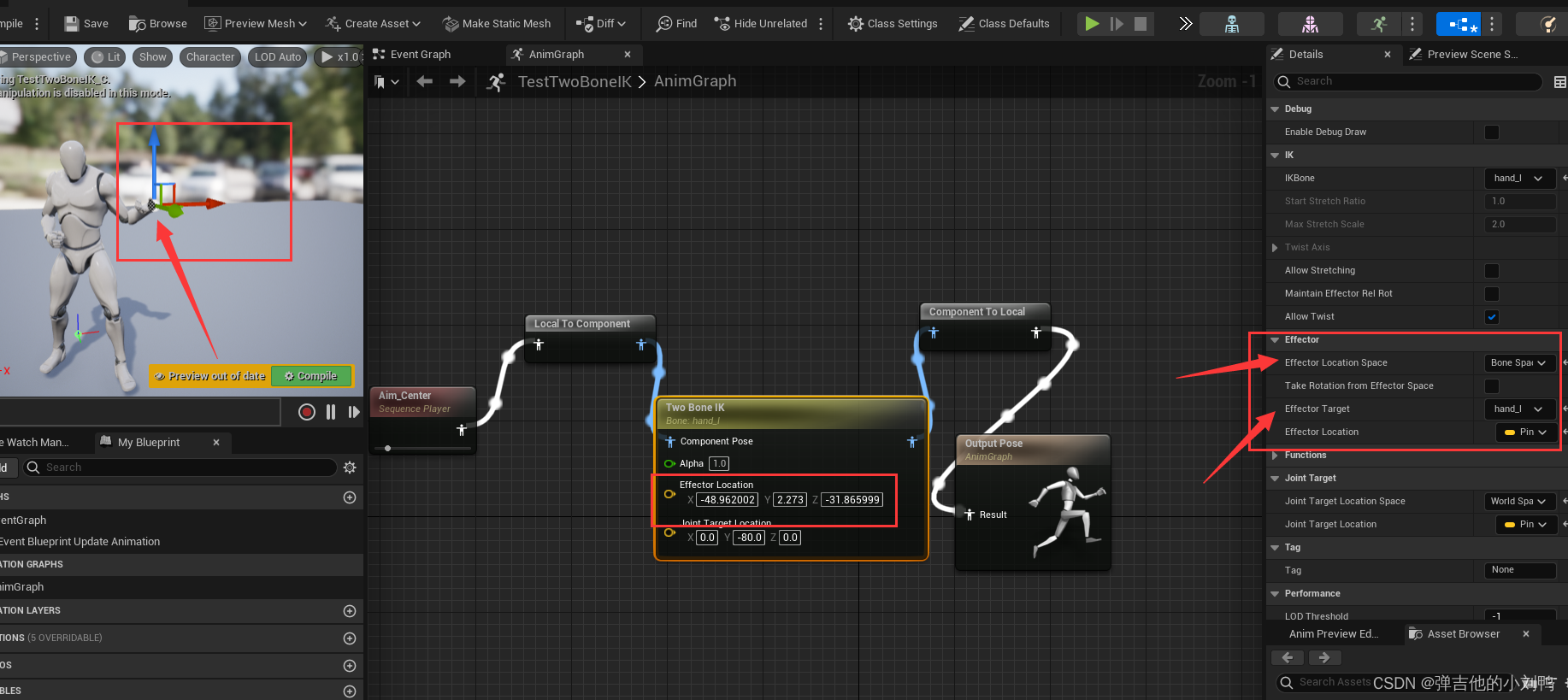
Task: Click the Find icon in toolbar
Action: (664, 24)
